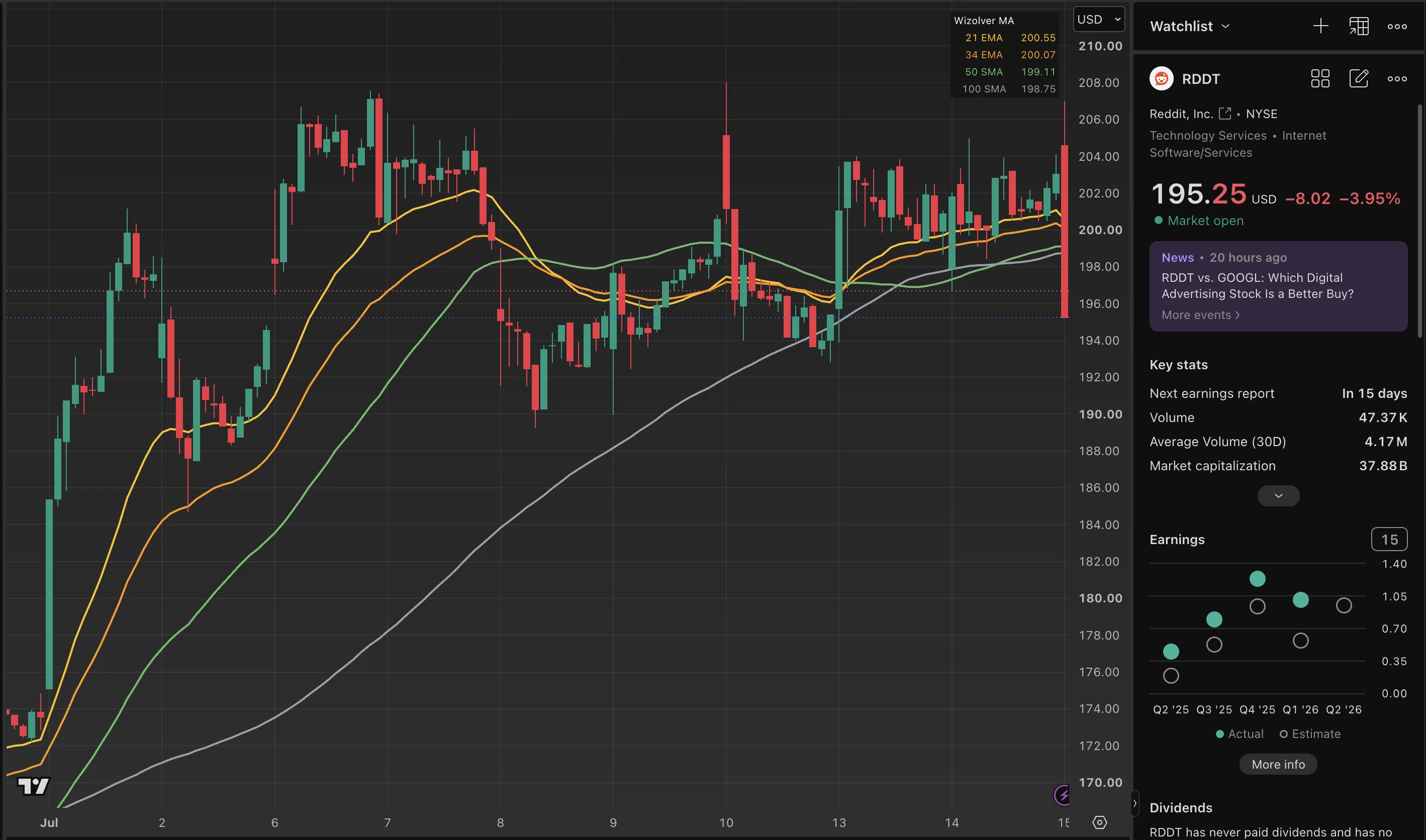This screenshot has height=840, width=1426.
Task: Click the Reddit logo next to RDDT
Action: click(1162, 79)
